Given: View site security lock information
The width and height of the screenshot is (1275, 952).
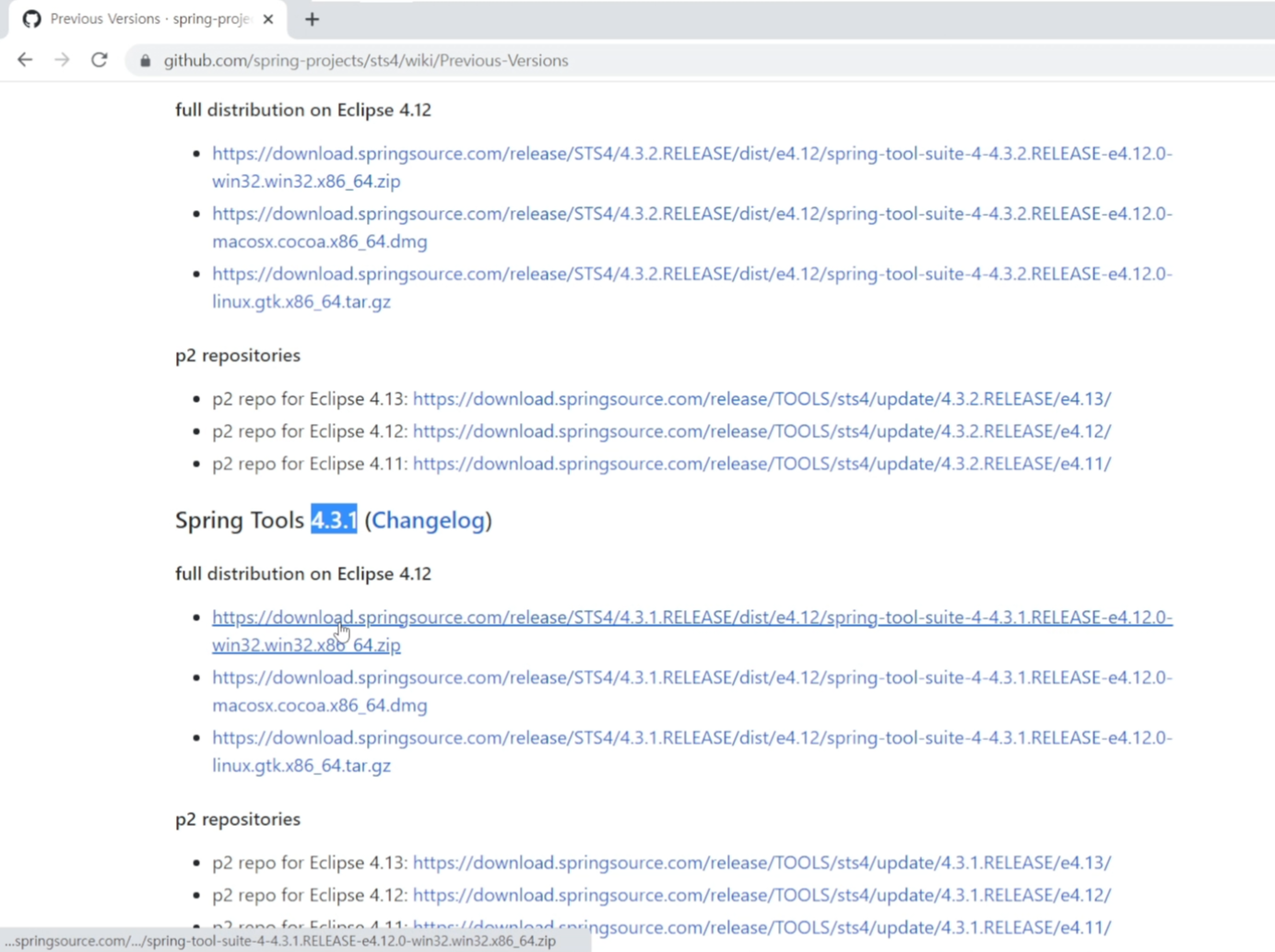Looking at the screenshot, I should pyautogui.click(x=145, y=61).
